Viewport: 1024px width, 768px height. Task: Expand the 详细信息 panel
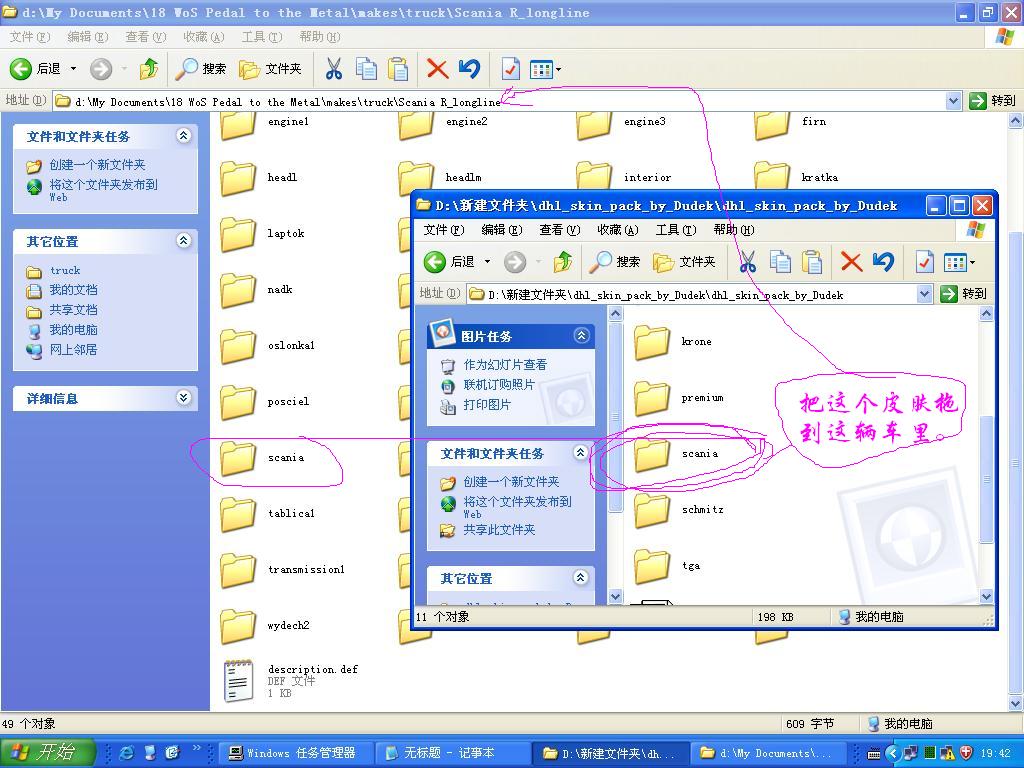coord(184,398)
